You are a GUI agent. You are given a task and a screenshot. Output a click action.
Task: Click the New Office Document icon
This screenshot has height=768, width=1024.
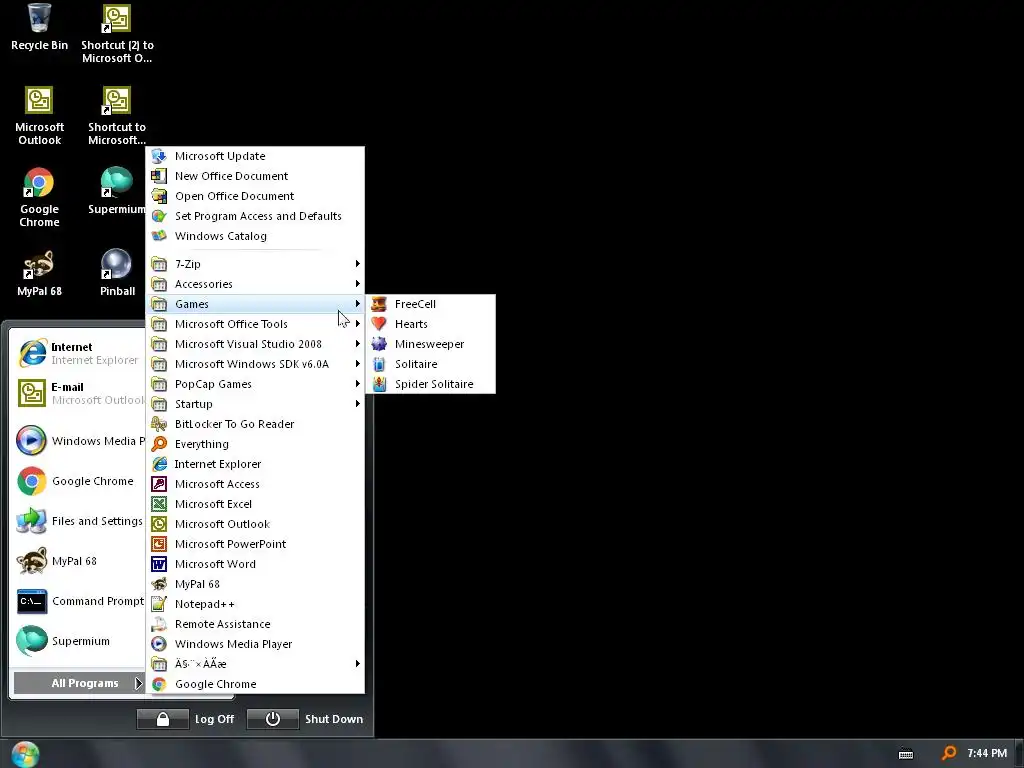tap(159, 176)
